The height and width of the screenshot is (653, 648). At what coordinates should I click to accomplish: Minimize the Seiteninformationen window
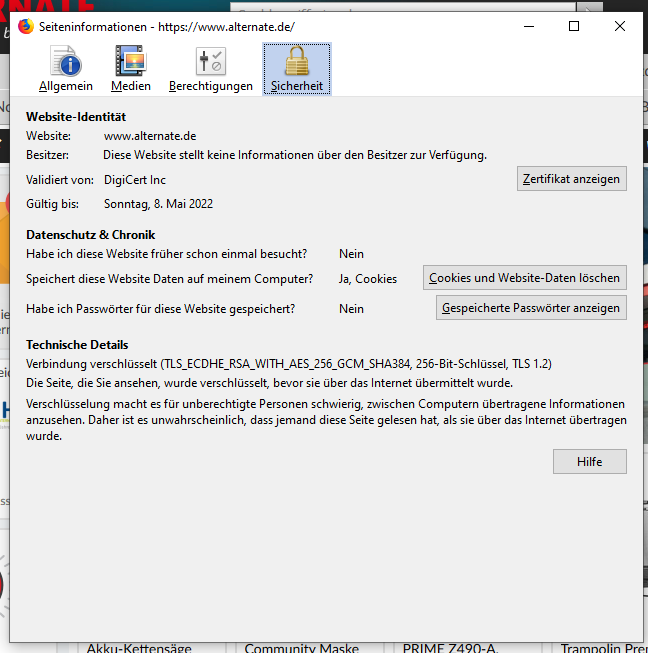529,26
